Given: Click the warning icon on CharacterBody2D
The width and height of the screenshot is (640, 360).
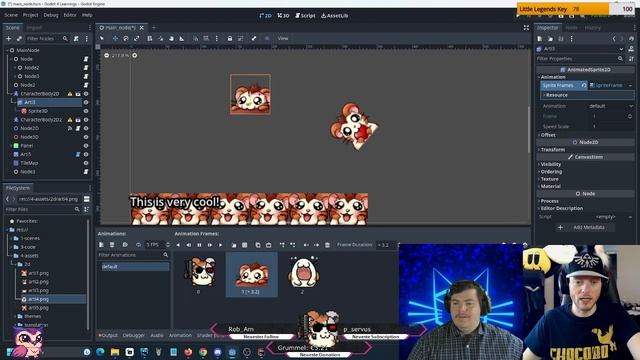Looking at the screenshot, I should [x=70, y=94].
